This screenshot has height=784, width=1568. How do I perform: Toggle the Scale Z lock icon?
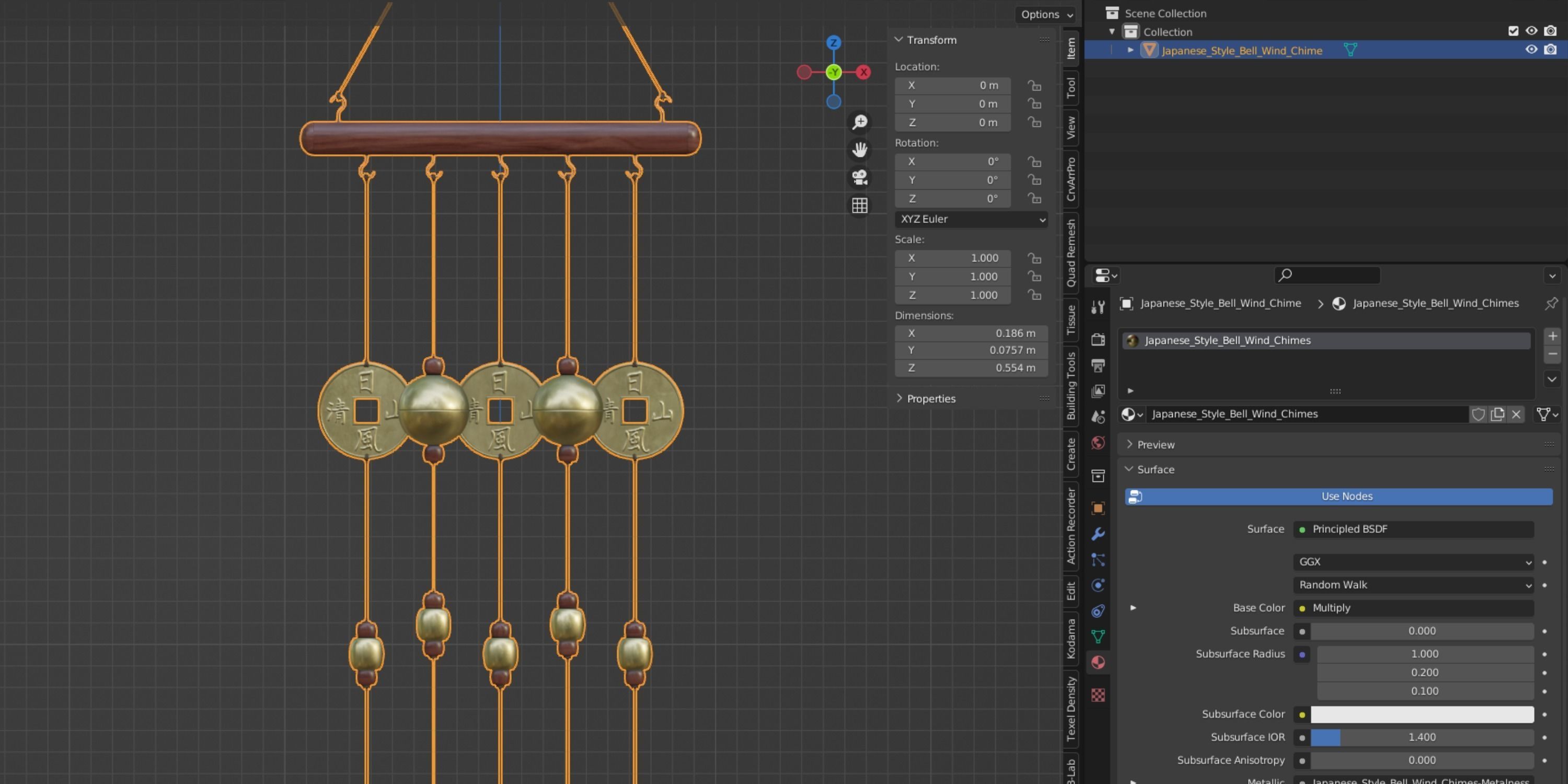click(1034, 295)
